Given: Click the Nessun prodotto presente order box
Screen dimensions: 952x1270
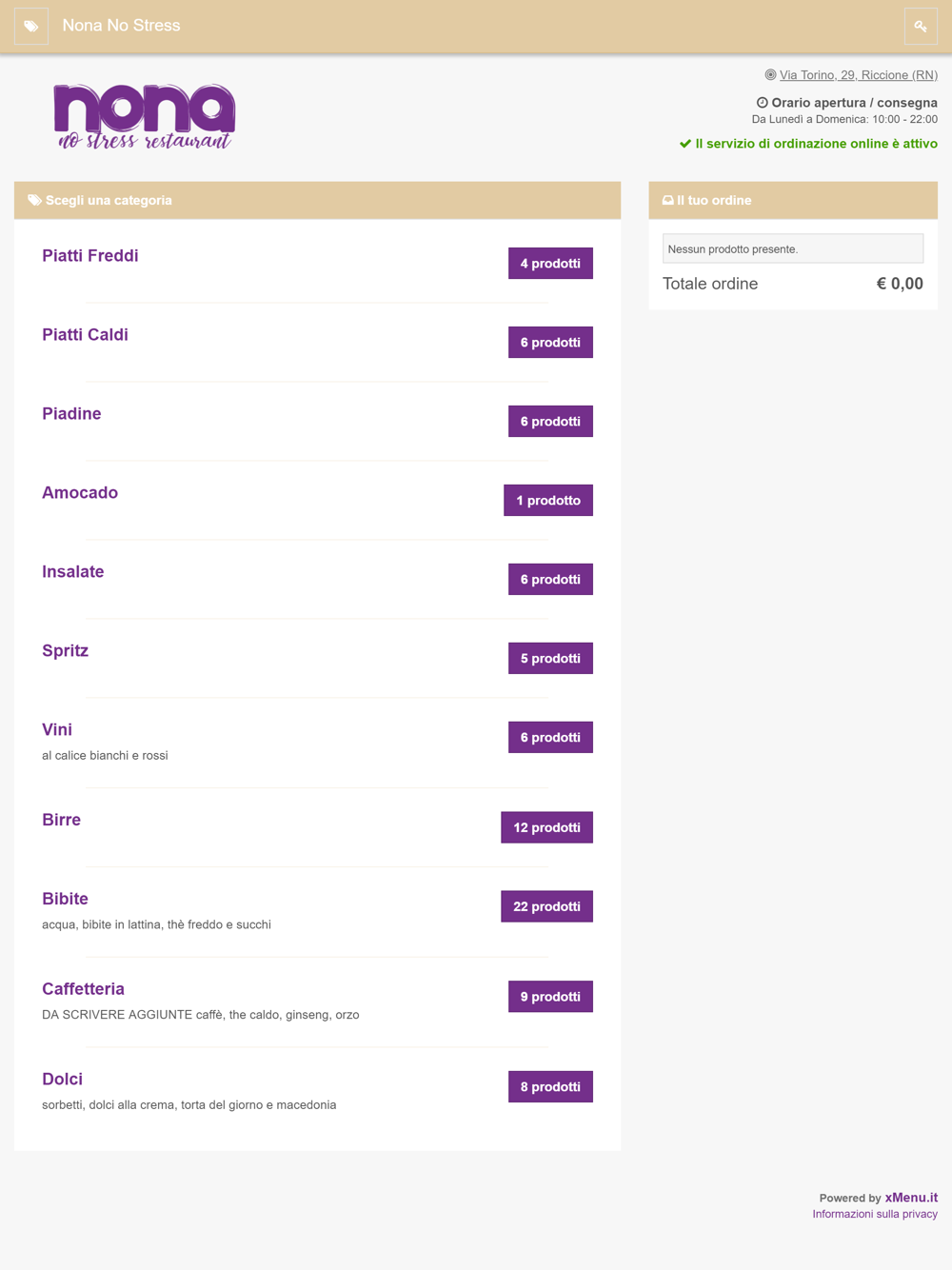Looking at the screenshot, I should (x=793, y=248).
